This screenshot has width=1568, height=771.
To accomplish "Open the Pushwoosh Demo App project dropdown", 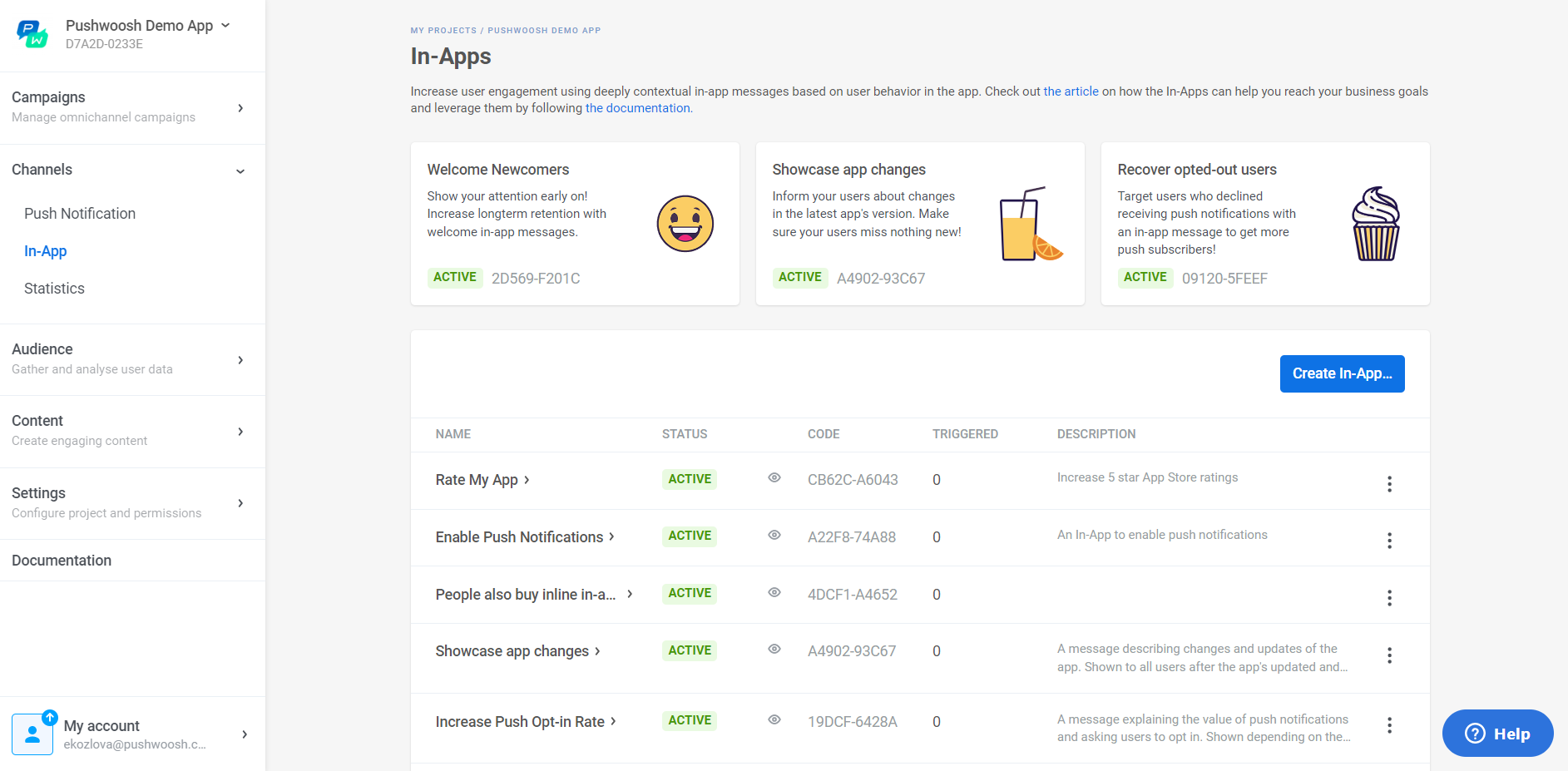I will pyautogui.click(x=225, y=26).
